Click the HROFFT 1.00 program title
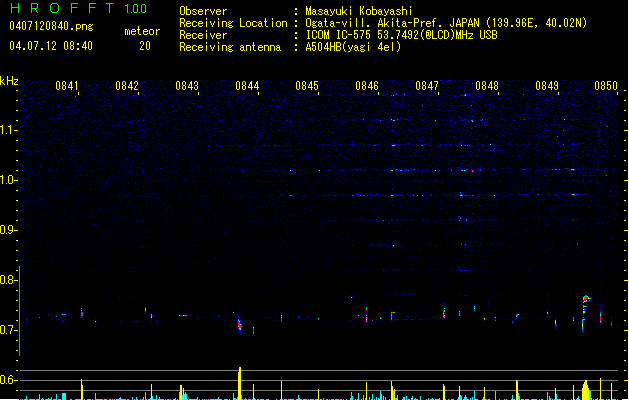Image resolution: width=629 pixels, height=400 pixels. 79,8
